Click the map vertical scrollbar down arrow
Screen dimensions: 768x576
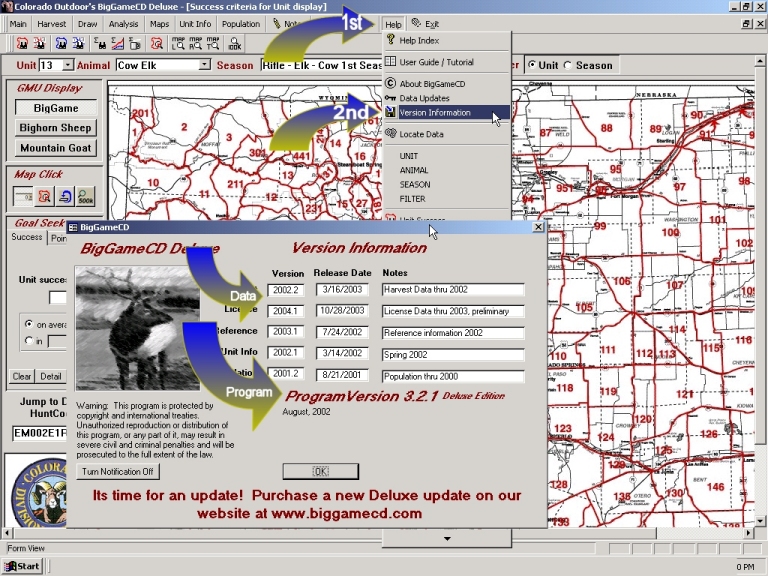click(760, 521)
